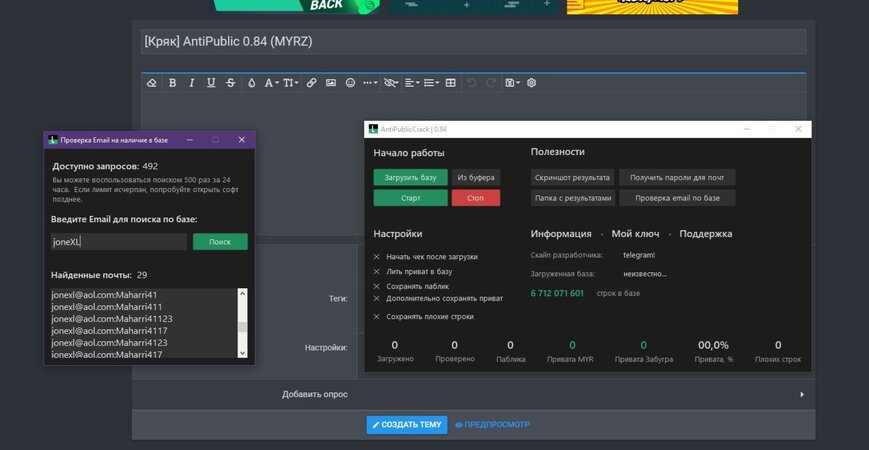869x450 pixels.
Task: Select result jonexl@aol.com:Maharri4117
Action: (109, 331)
